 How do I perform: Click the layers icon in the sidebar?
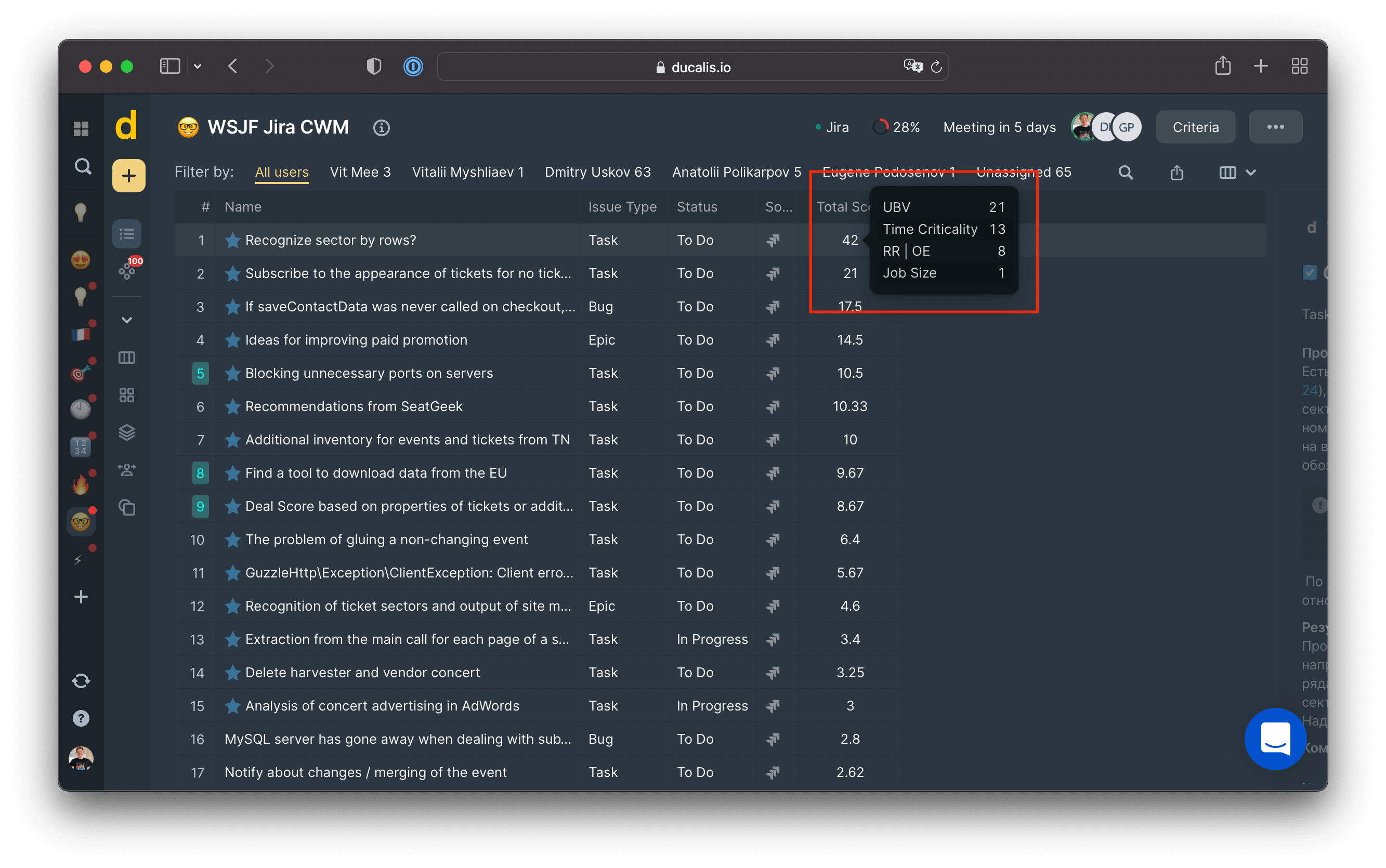pyautogui.click(x=127, y=432)
